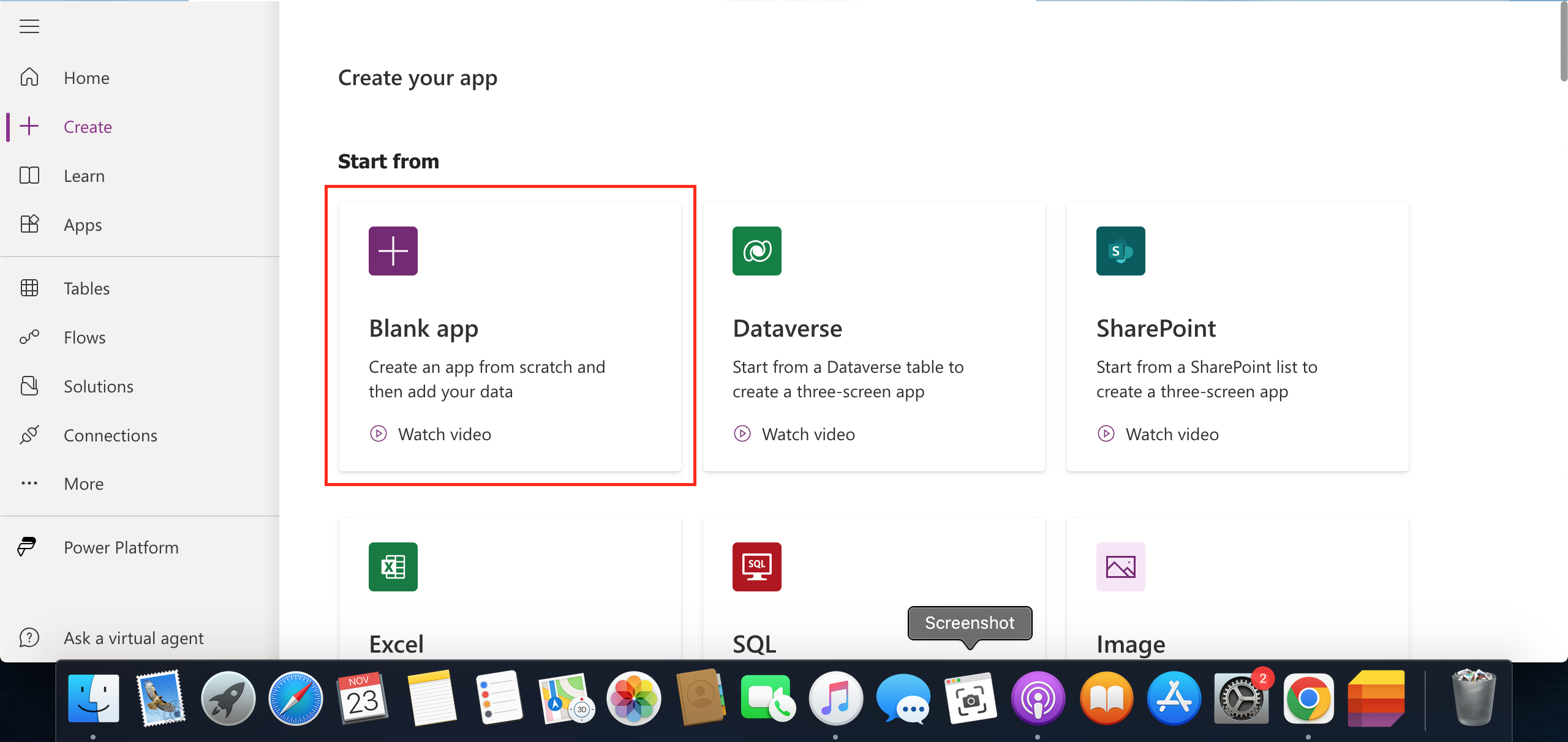Open Flows from the sidebar
Screen dimensions: 1568x742
84,337
